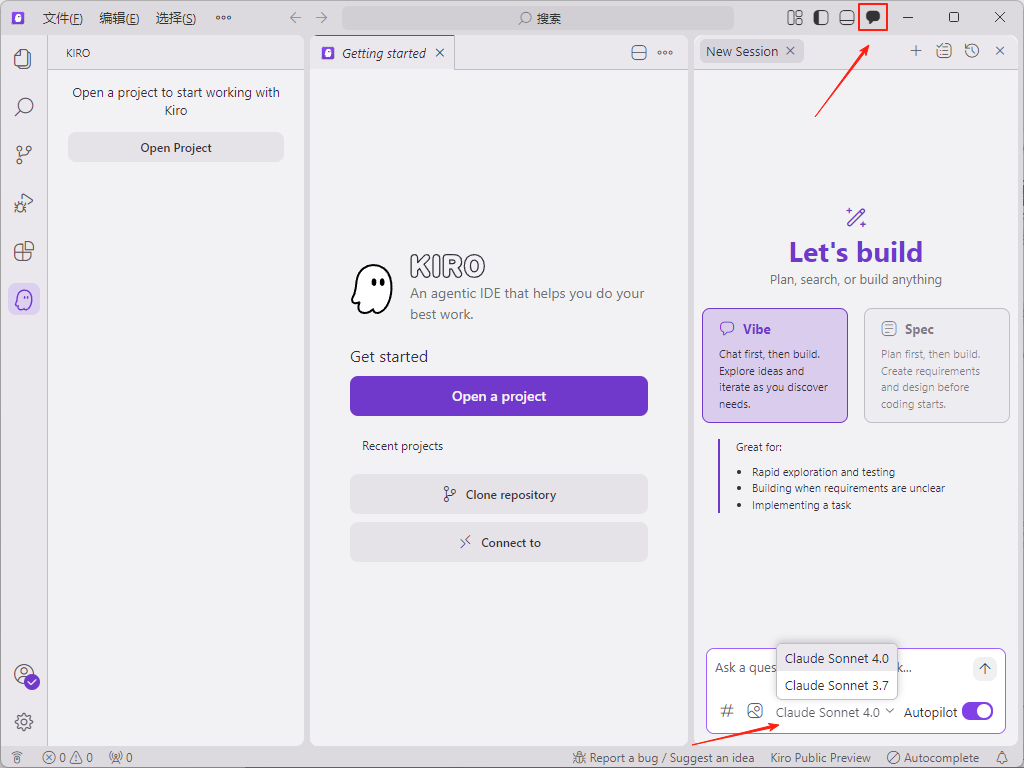Switch to the Getting started tab

(383, 53)
